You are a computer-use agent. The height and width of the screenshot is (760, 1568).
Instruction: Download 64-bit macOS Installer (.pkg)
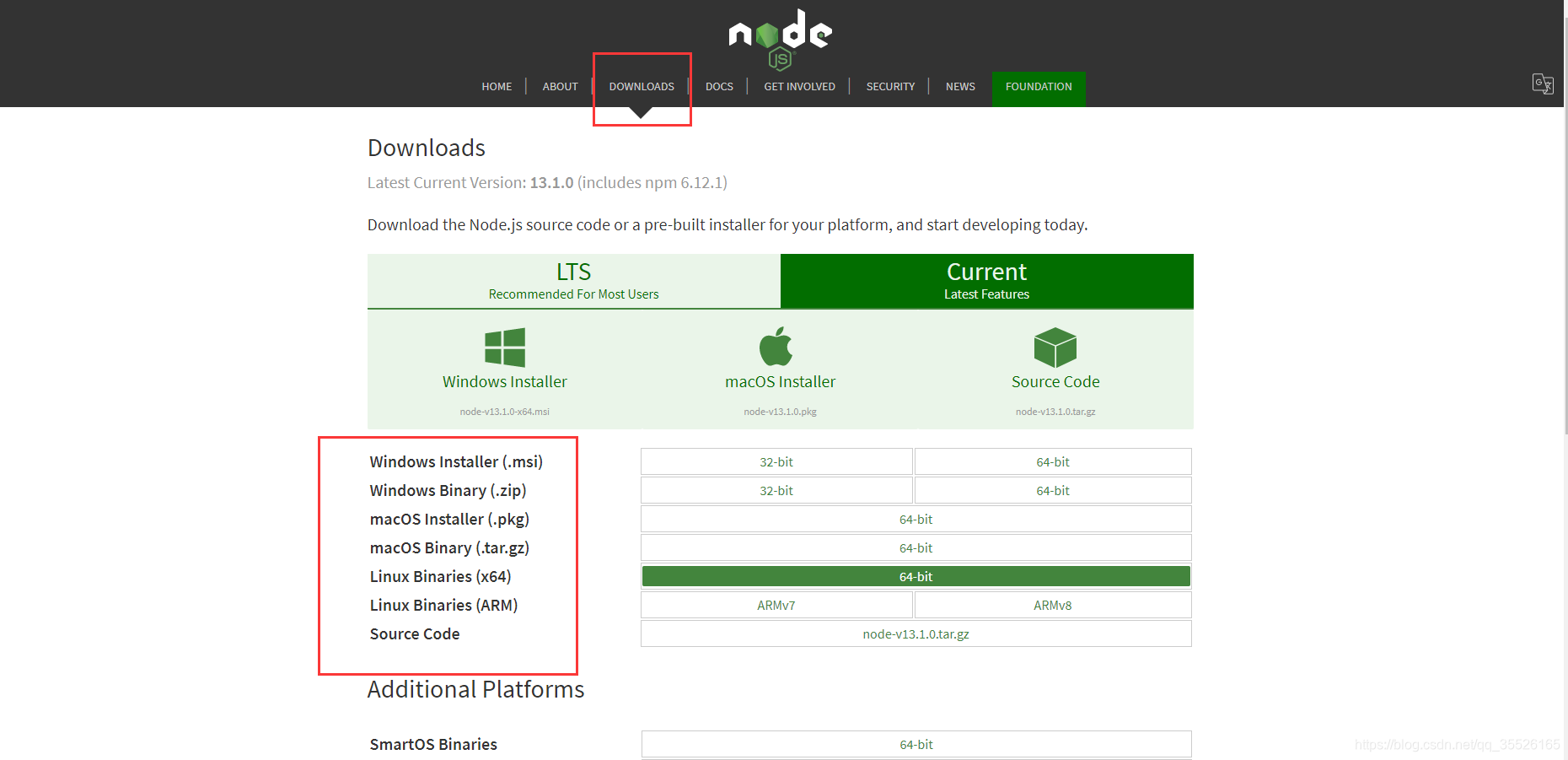916,519
